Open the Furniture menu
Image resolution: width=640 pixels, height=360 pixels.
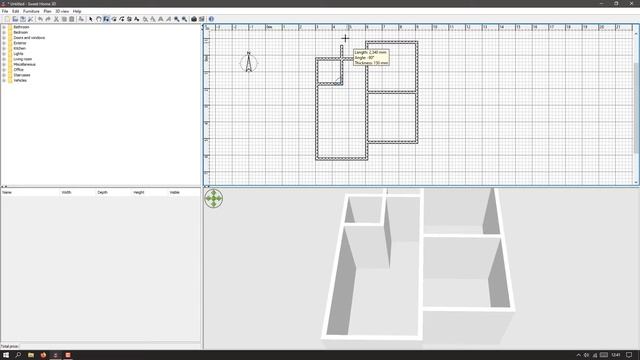pyautogui.click(x=31, y=11)
